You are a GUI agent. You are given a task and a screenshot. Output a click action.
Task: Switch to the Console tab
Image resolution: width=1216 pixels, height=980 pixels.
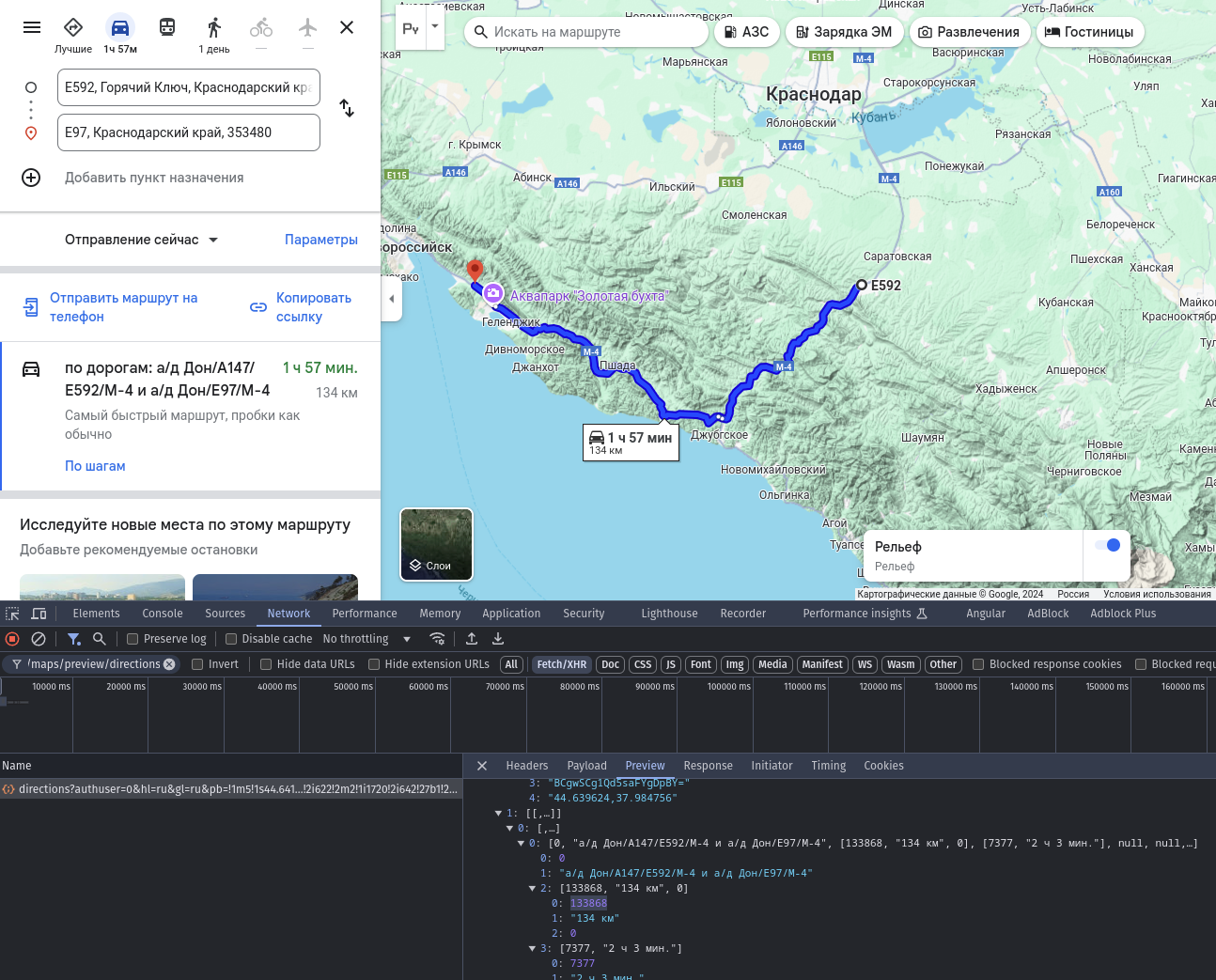pos(163,614)
